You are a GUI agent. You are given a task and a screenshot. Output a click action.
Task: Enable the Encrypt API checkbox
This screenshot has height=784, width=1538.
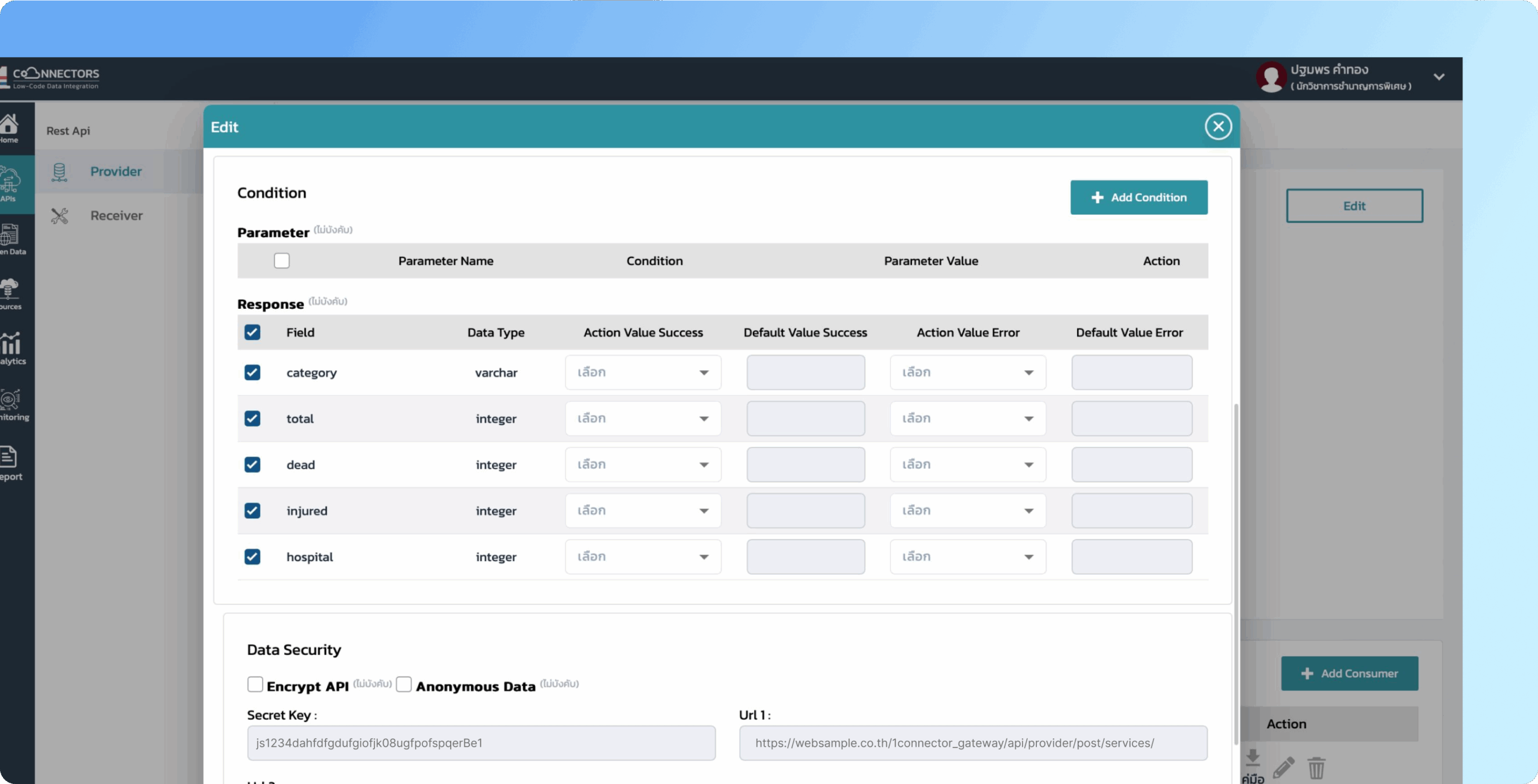pyautogui.click(x=255, y=684)
